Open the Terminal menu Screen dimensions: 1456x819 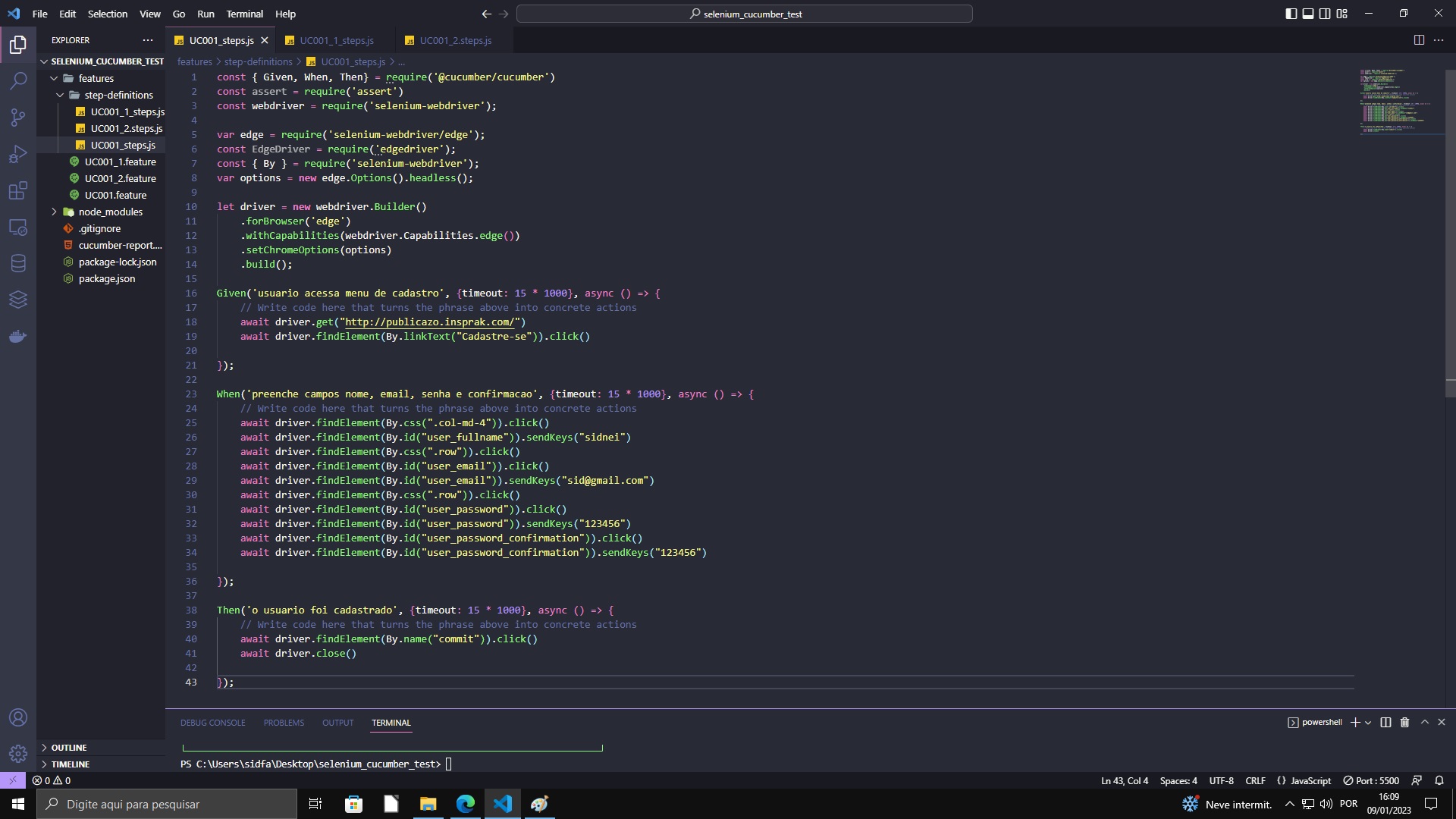(x=244, y=14)
